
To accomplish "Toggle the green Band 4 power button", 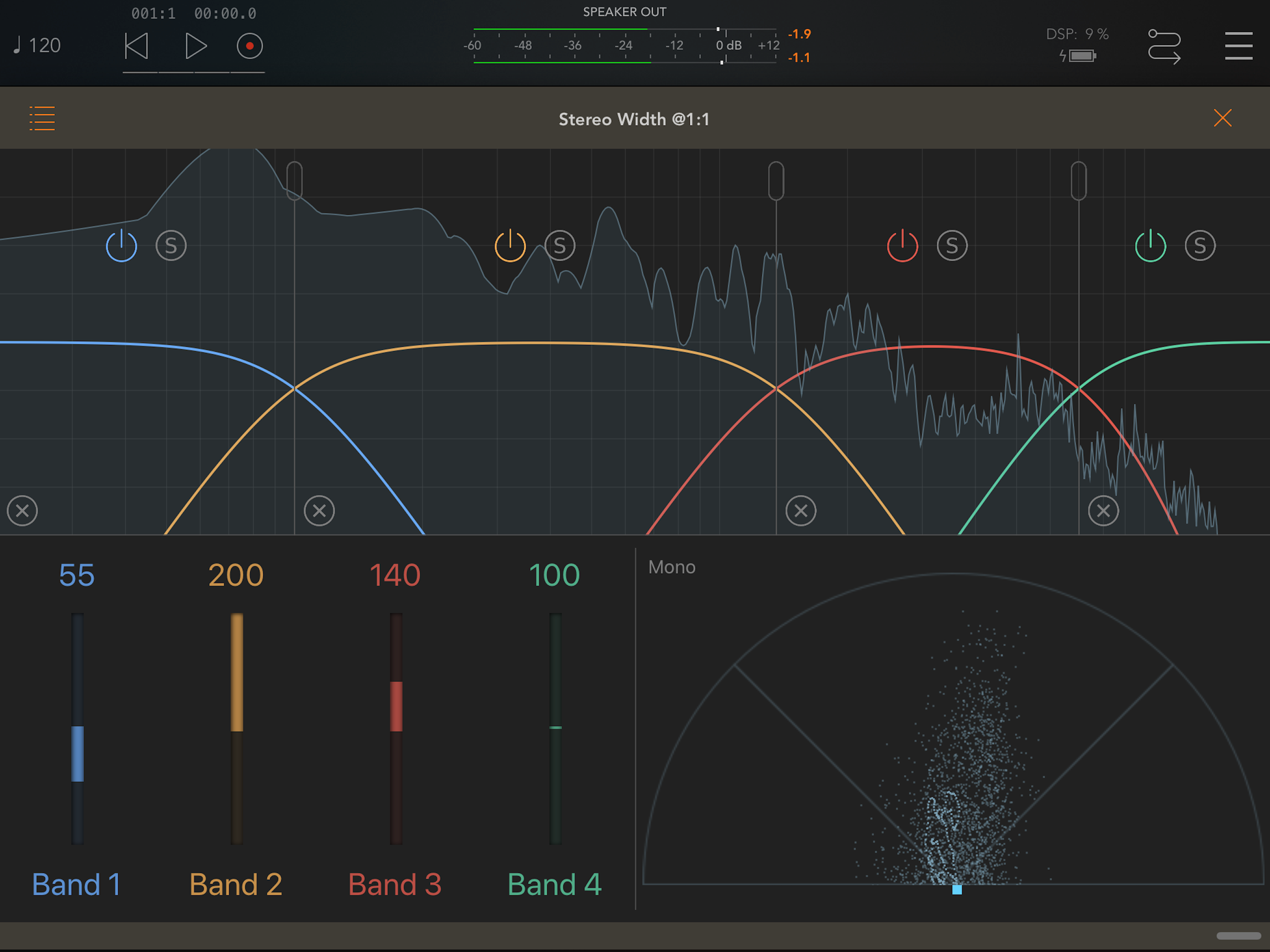I will coord(1150,246).
